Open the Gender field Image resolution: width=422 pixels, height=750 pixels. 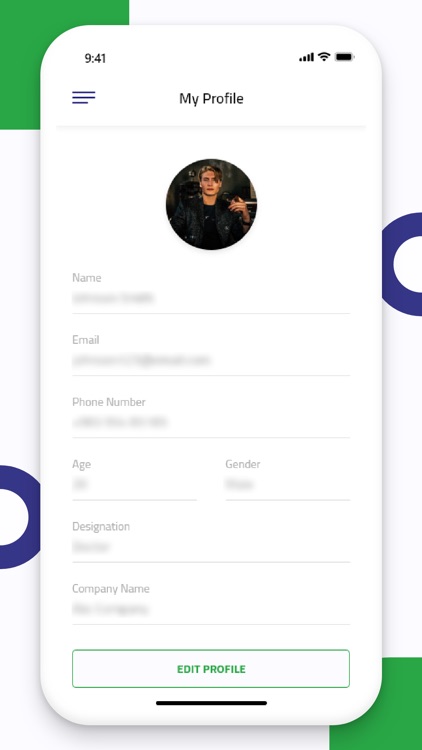tap(288, 479)
